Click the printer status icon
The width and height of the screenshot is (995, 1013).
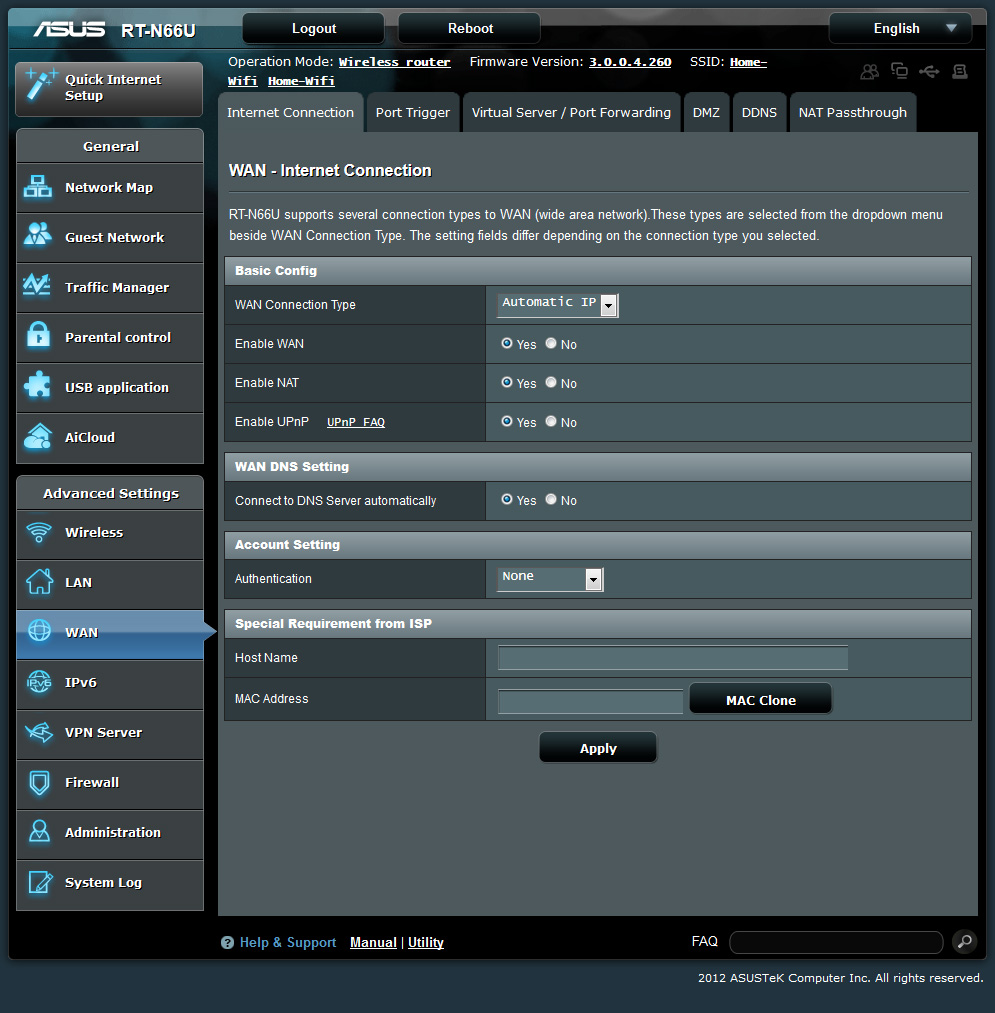tap(959, 71)
